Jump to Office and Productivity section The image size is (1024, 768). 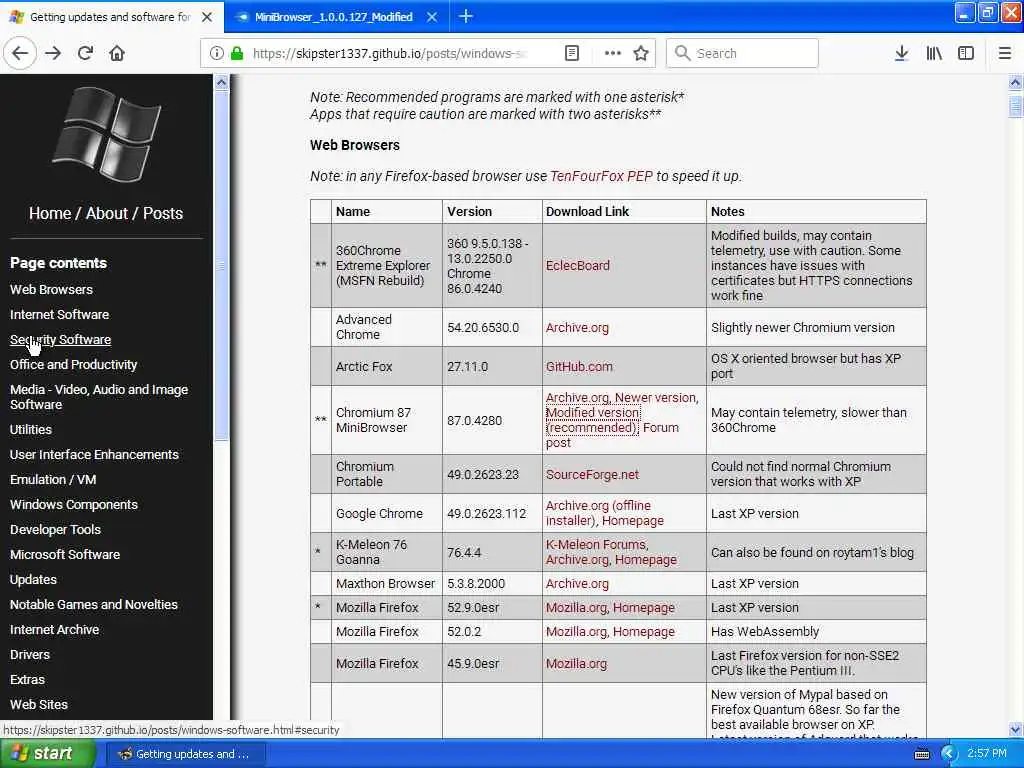point(73,364)
